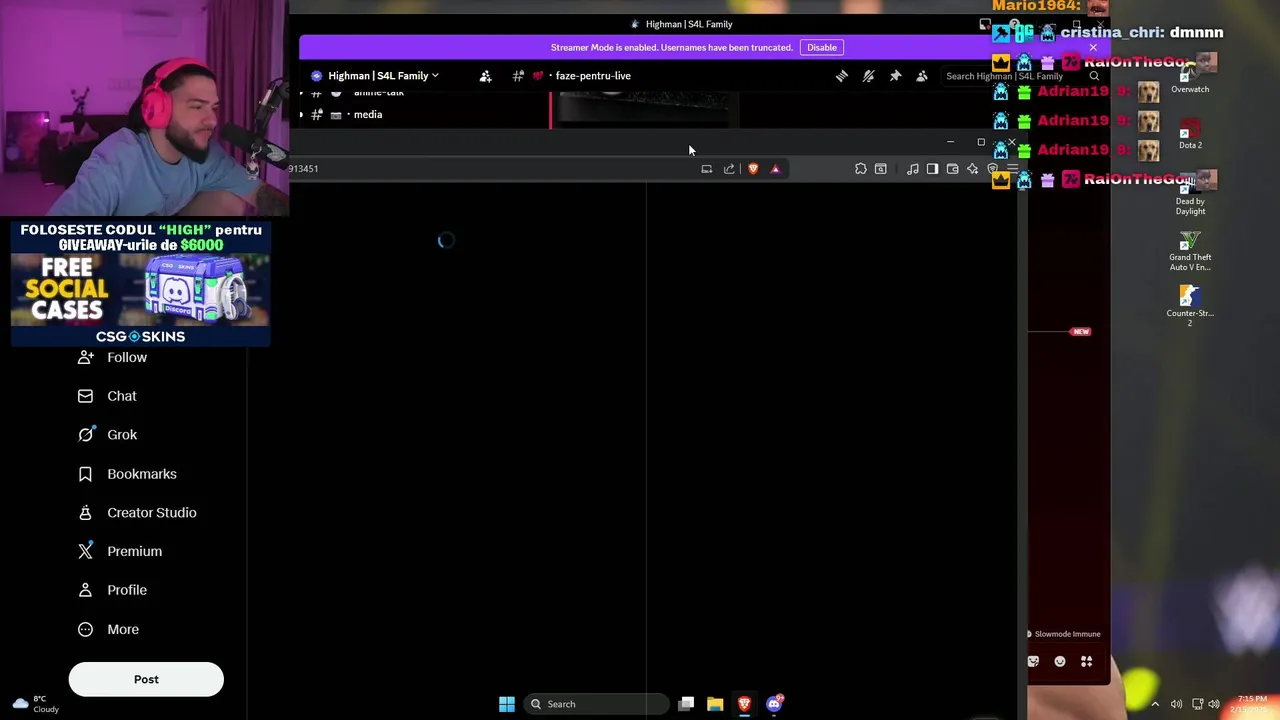Open Task View on the taskbar

coord(686,704)
